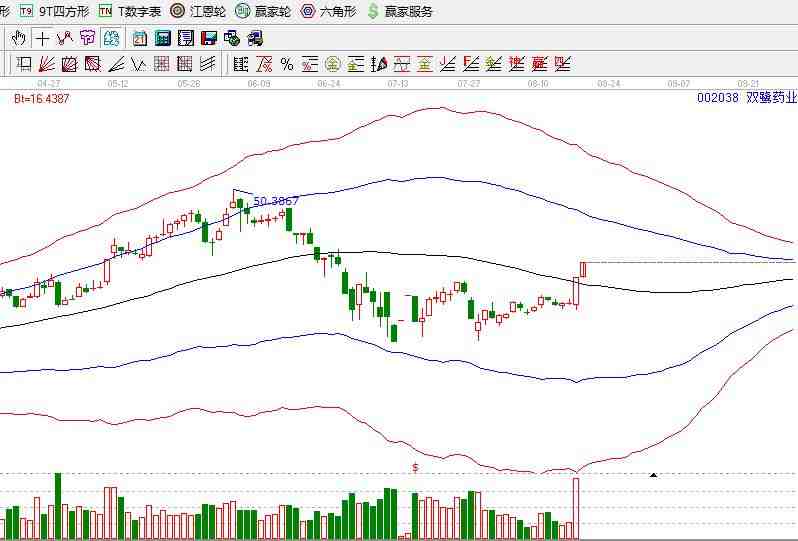Select the angle line drawing tool
This screenshot has width=798, height=541.
[x=116, y=64]
